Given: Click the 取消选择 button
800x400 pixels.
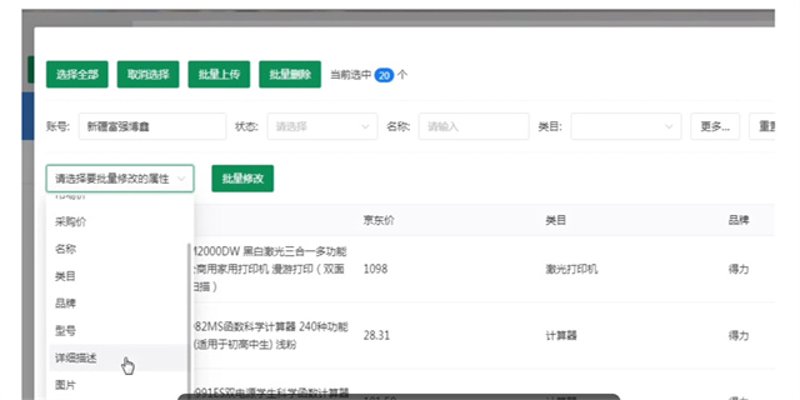Looking at the screenshot, I should point(148,74).
